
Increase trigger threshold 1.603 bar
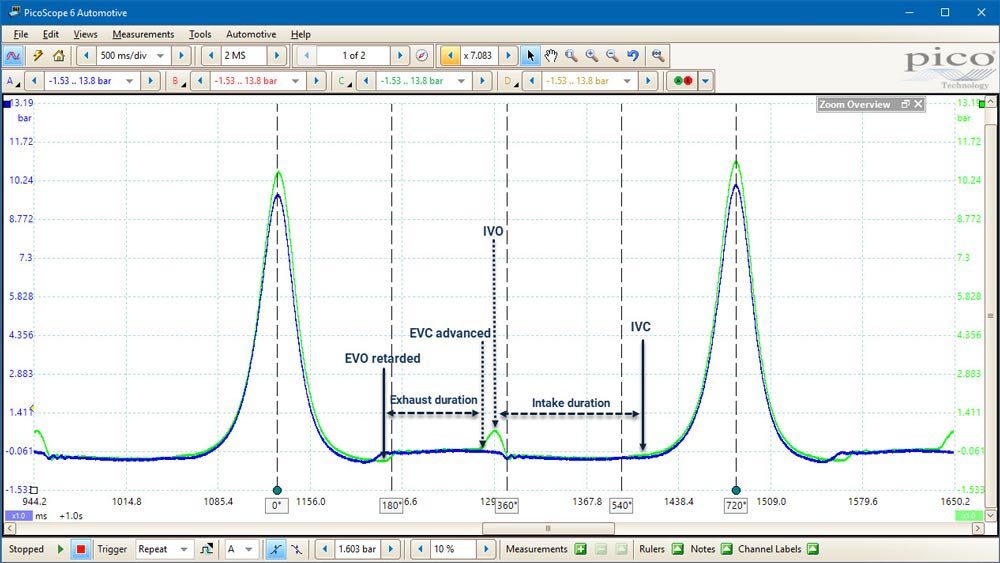[391, 549]
